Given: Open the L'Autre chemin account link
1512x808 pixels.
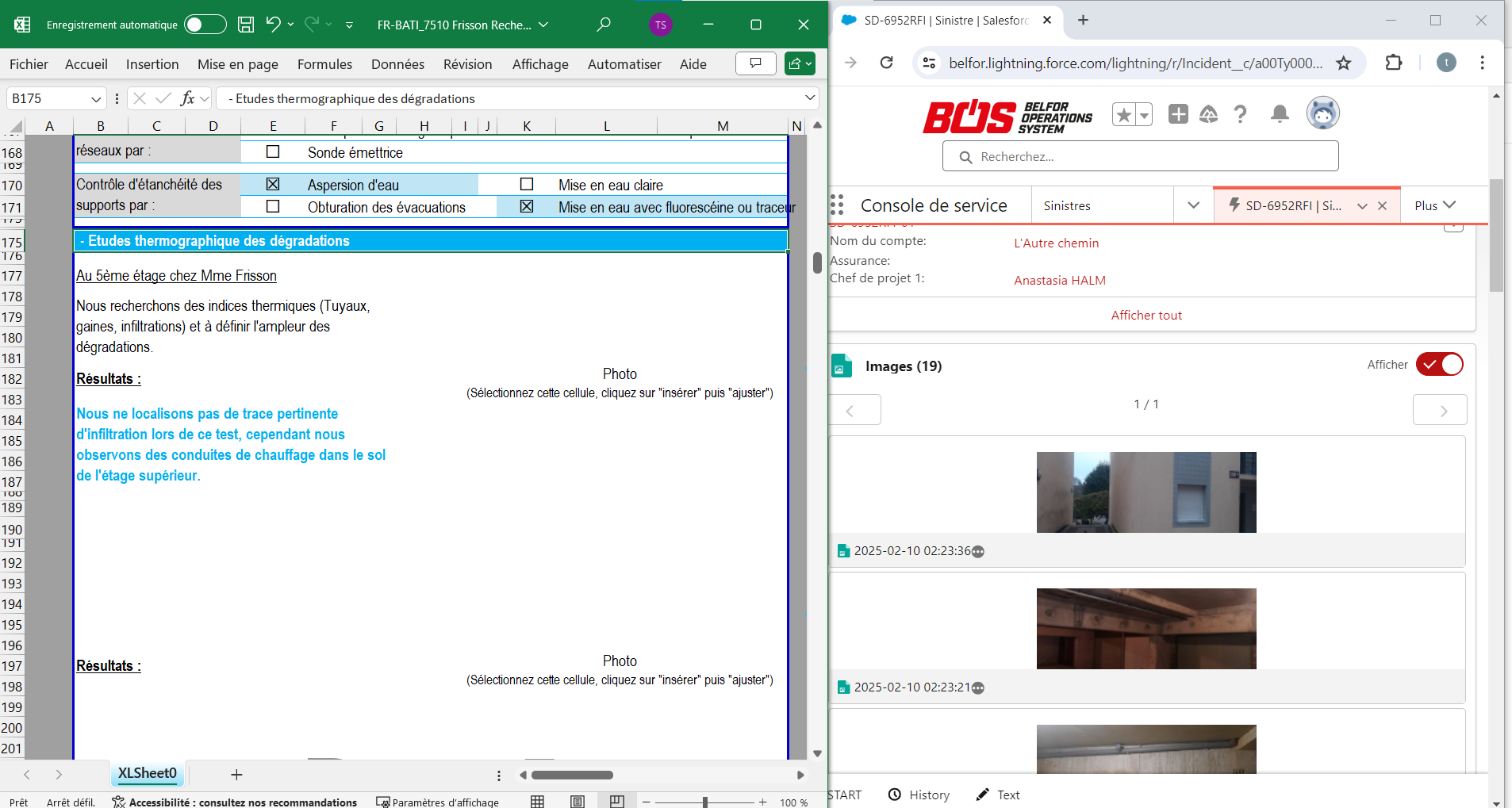Looking at the screenshot, I should (1056, 243).
